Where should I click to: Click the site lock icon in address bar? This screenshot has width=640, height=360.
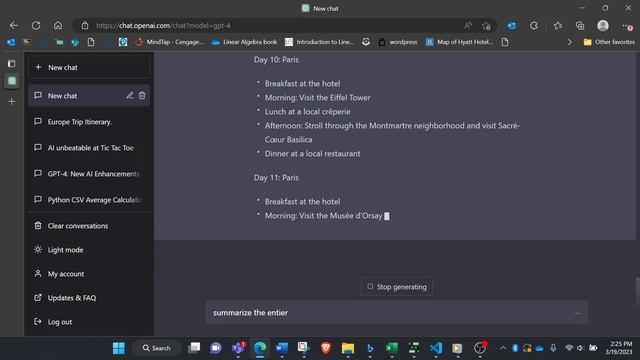pyautogui.click(x=85, y=25)
